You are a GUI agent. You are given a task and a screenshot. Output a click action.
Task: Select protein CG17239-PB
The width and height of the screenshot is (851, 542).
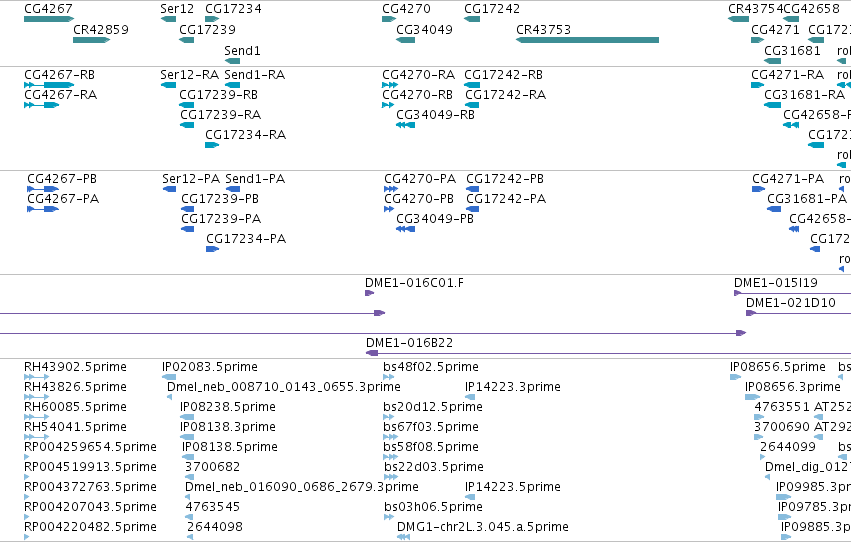(188, 209)
